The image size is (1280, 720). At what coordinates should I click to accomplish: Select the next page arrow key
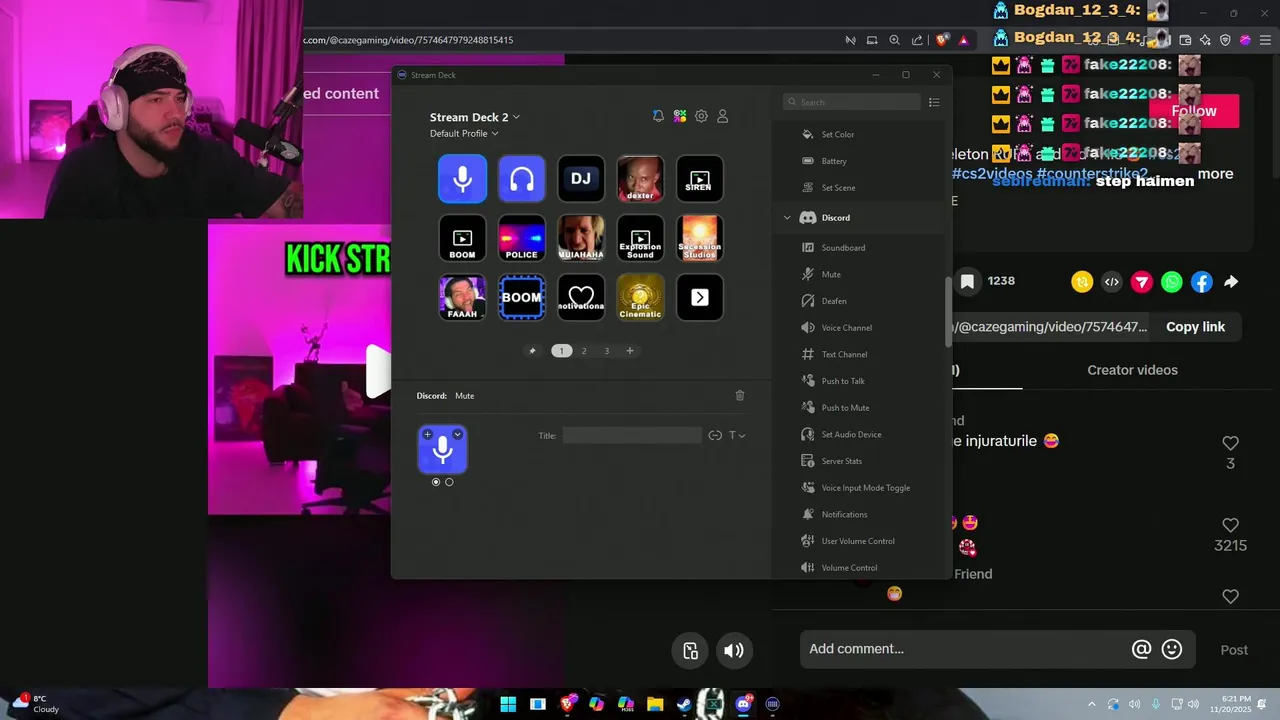(x=699, y=297)
